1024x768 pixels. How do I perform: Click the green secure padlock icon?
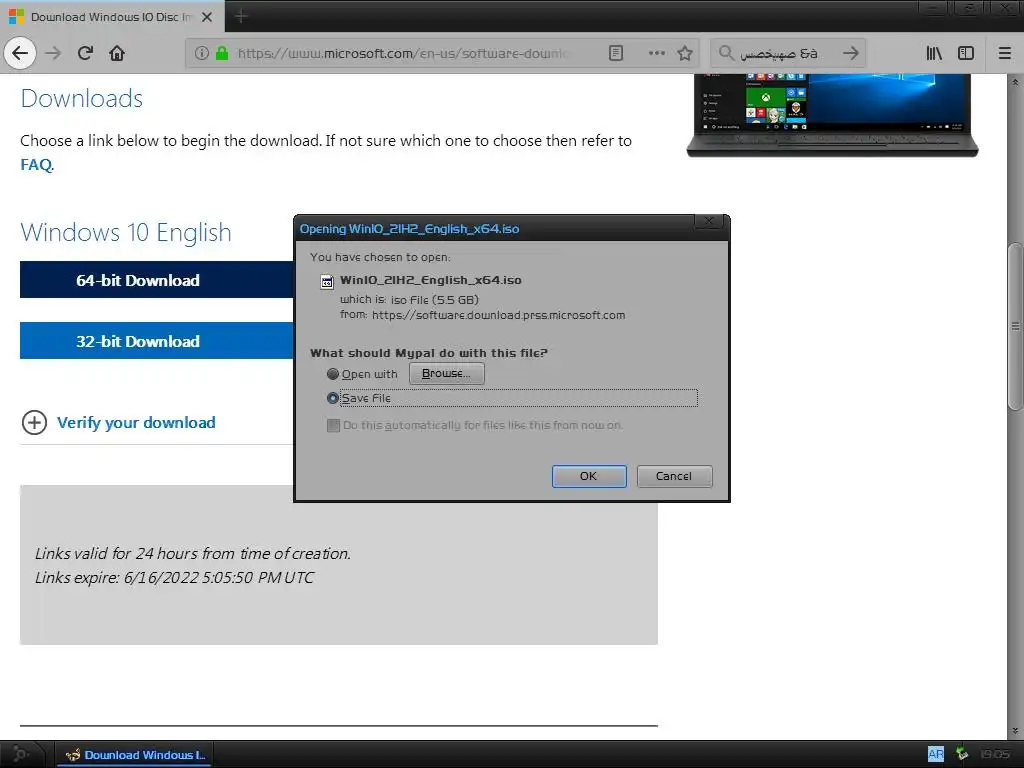(222, 53)
